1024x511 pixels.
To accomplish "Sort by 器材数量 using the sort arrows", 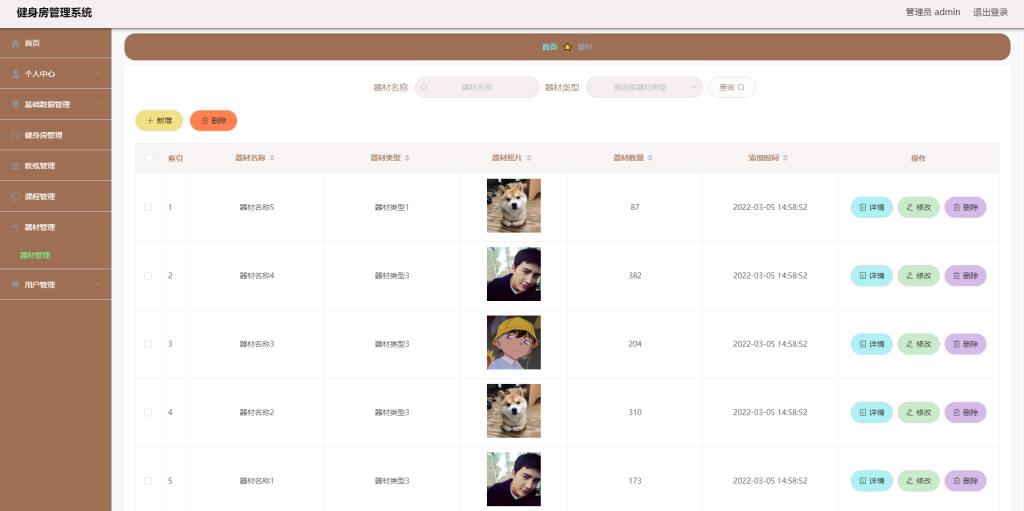I will (650, 158).
